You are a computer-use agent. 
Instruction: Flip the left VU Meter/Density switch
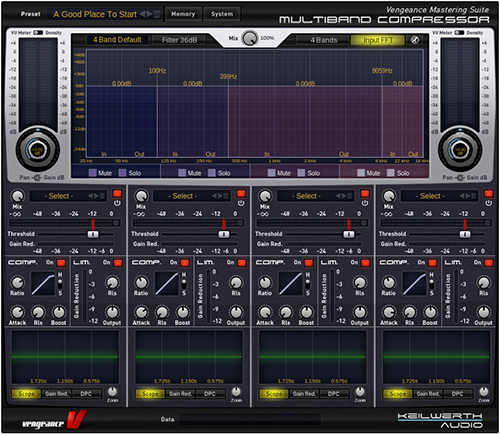tap(38, 32)
